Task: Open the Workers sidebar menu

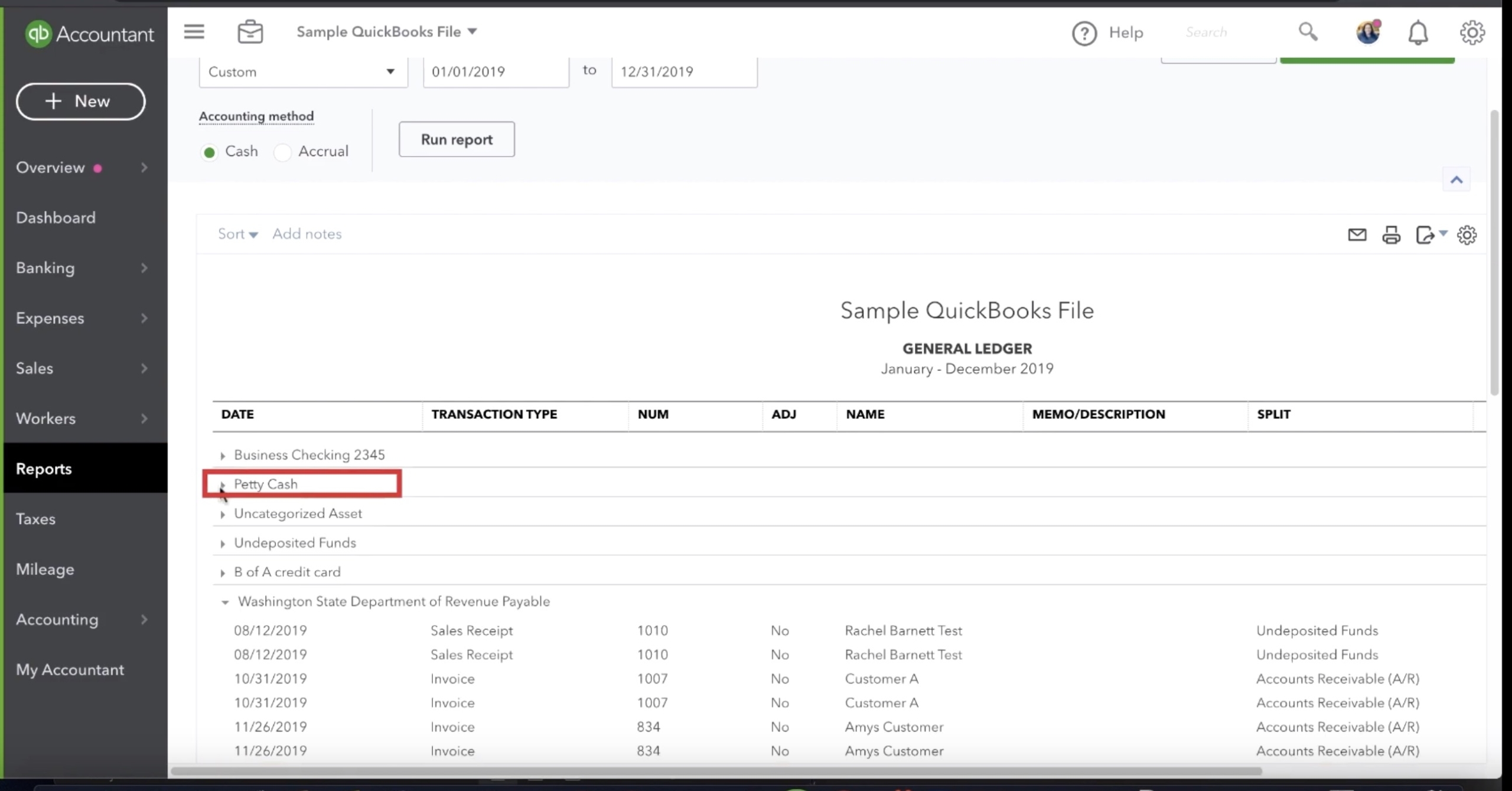Action: [x=85, y=419]
